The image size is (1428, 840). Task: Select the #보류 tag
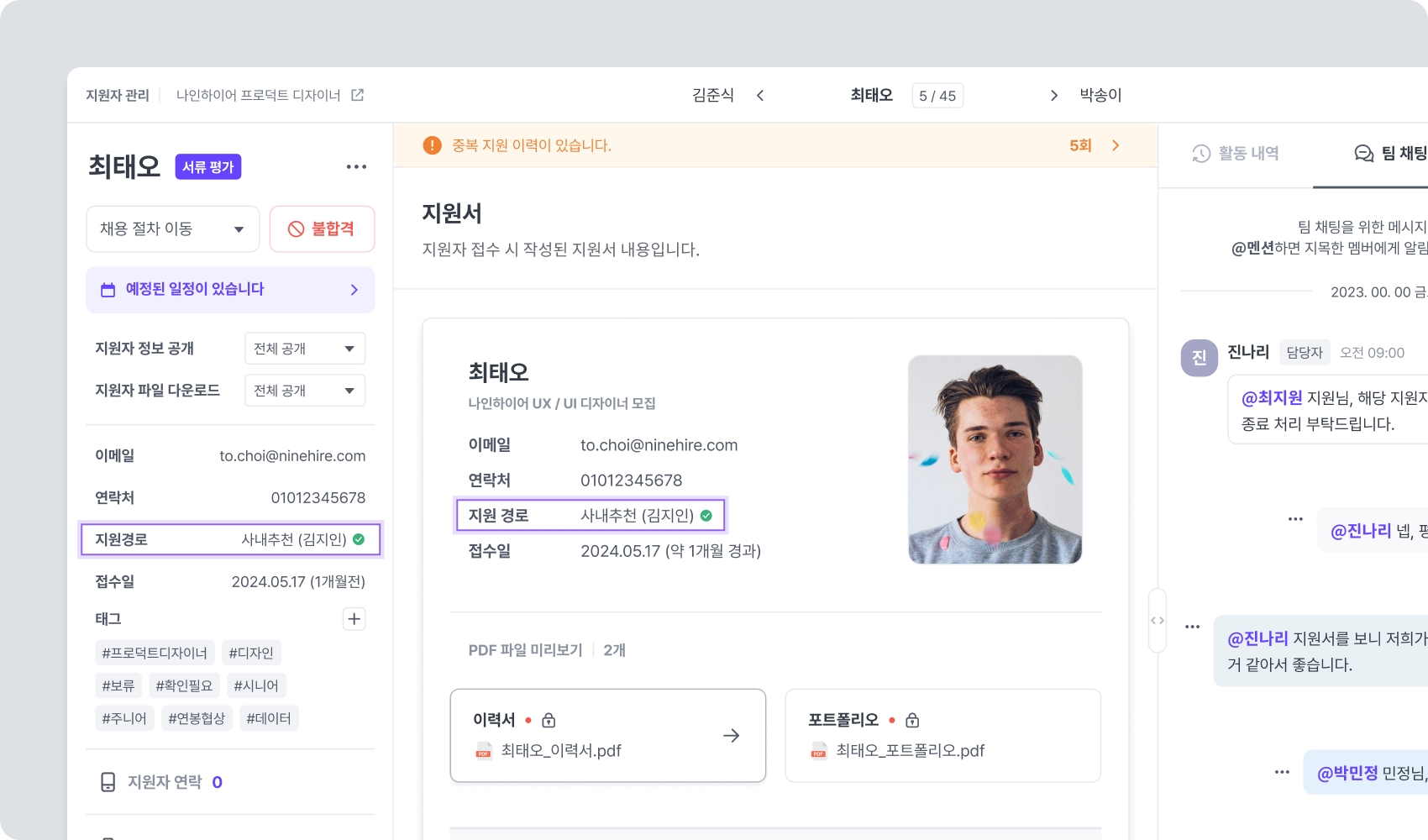(x=118, y=685)
